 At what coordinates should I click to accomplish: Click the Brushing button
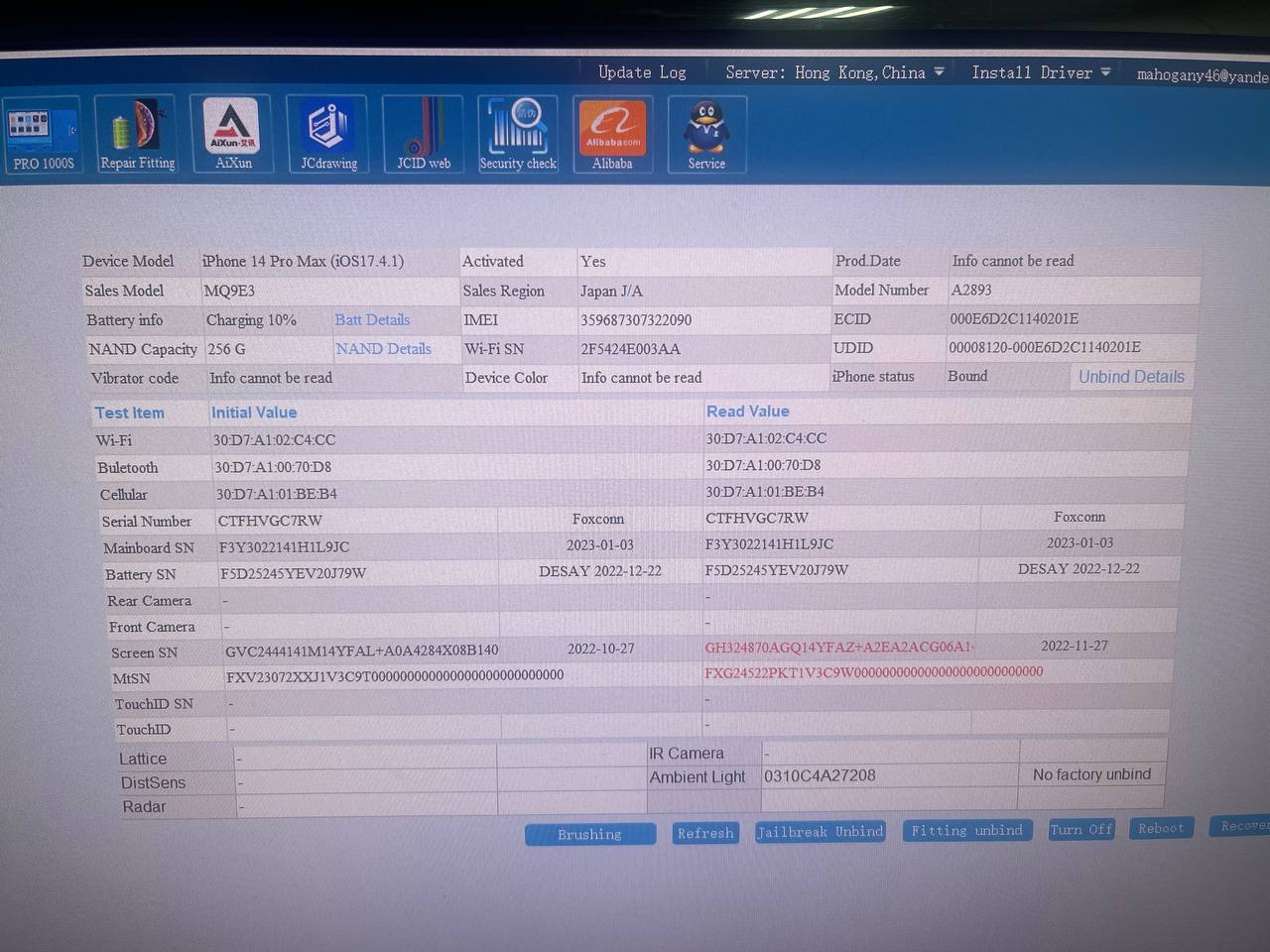590,834
